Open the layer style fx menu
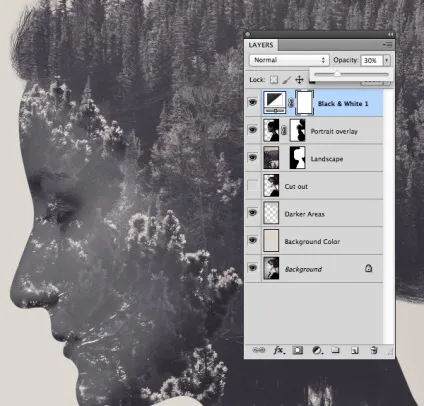The height and width of the screenshot is (406, 424). (x=279, y=350)
